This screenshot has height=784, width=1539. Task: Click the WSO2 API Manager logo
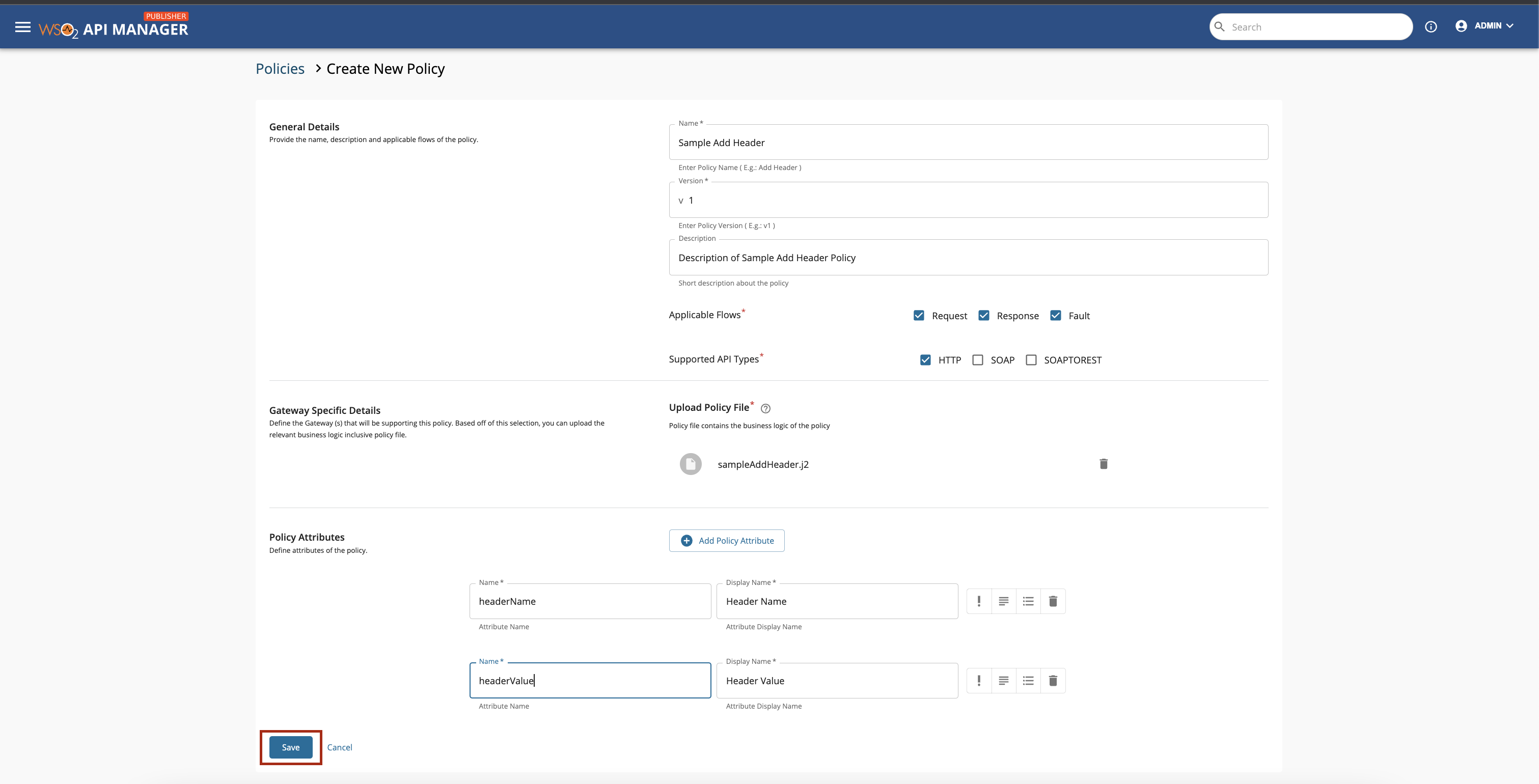tap(114, 28)
